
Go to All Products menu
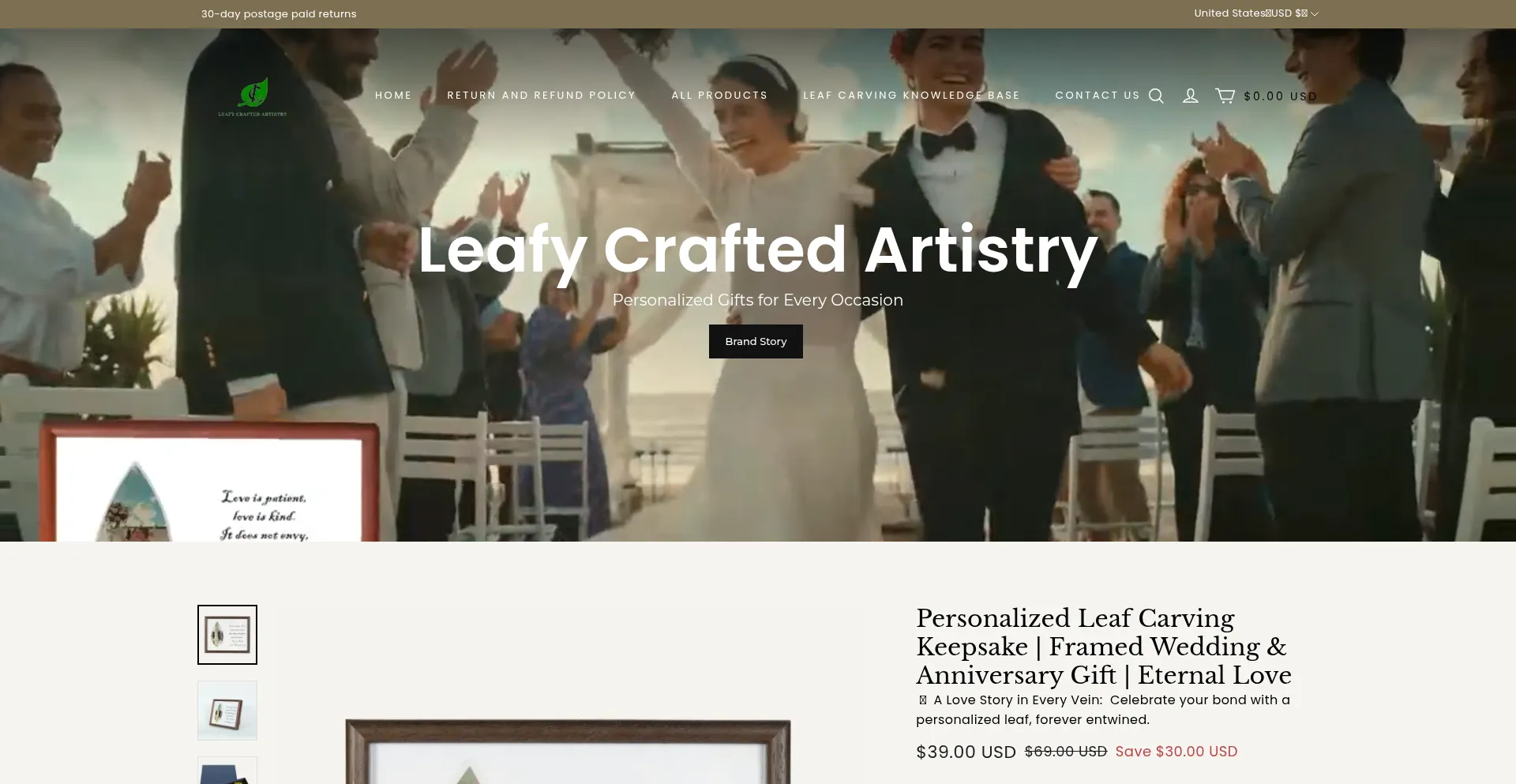pyautogui.click(x=719, y=96)
